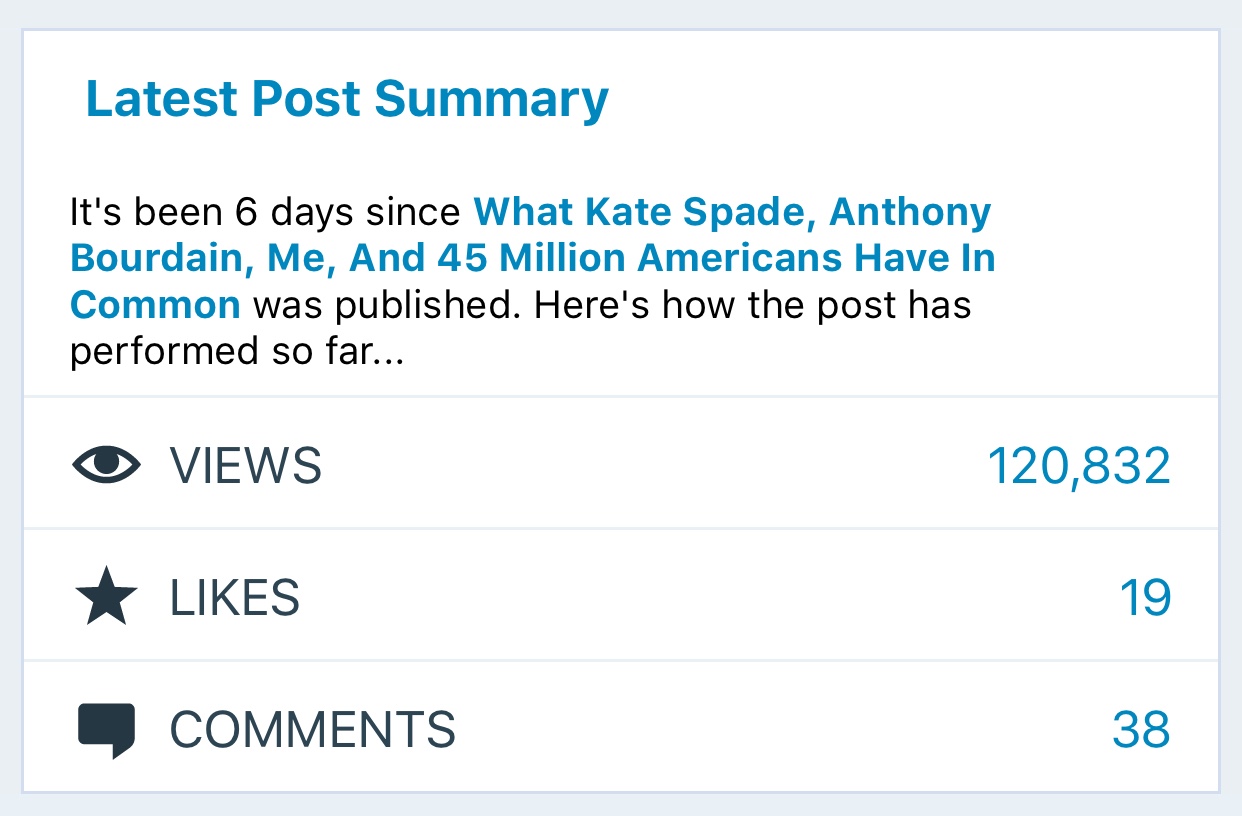Viewport: 1242px width, 816px height.
Task: Click the speech bubble Comments icon
Action: point(106,730)
